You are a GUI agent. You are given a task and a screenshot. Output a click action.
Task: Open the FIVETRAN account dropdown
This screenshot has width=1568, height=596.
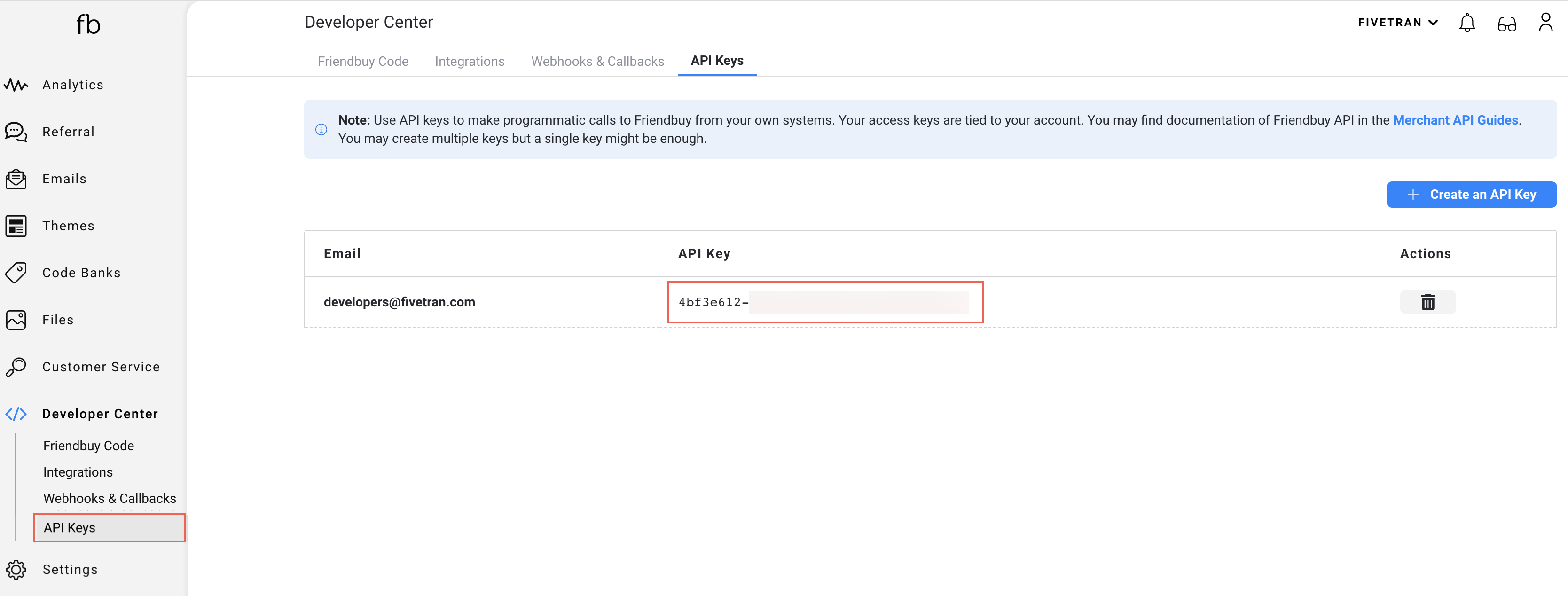tap(1398, 23)
